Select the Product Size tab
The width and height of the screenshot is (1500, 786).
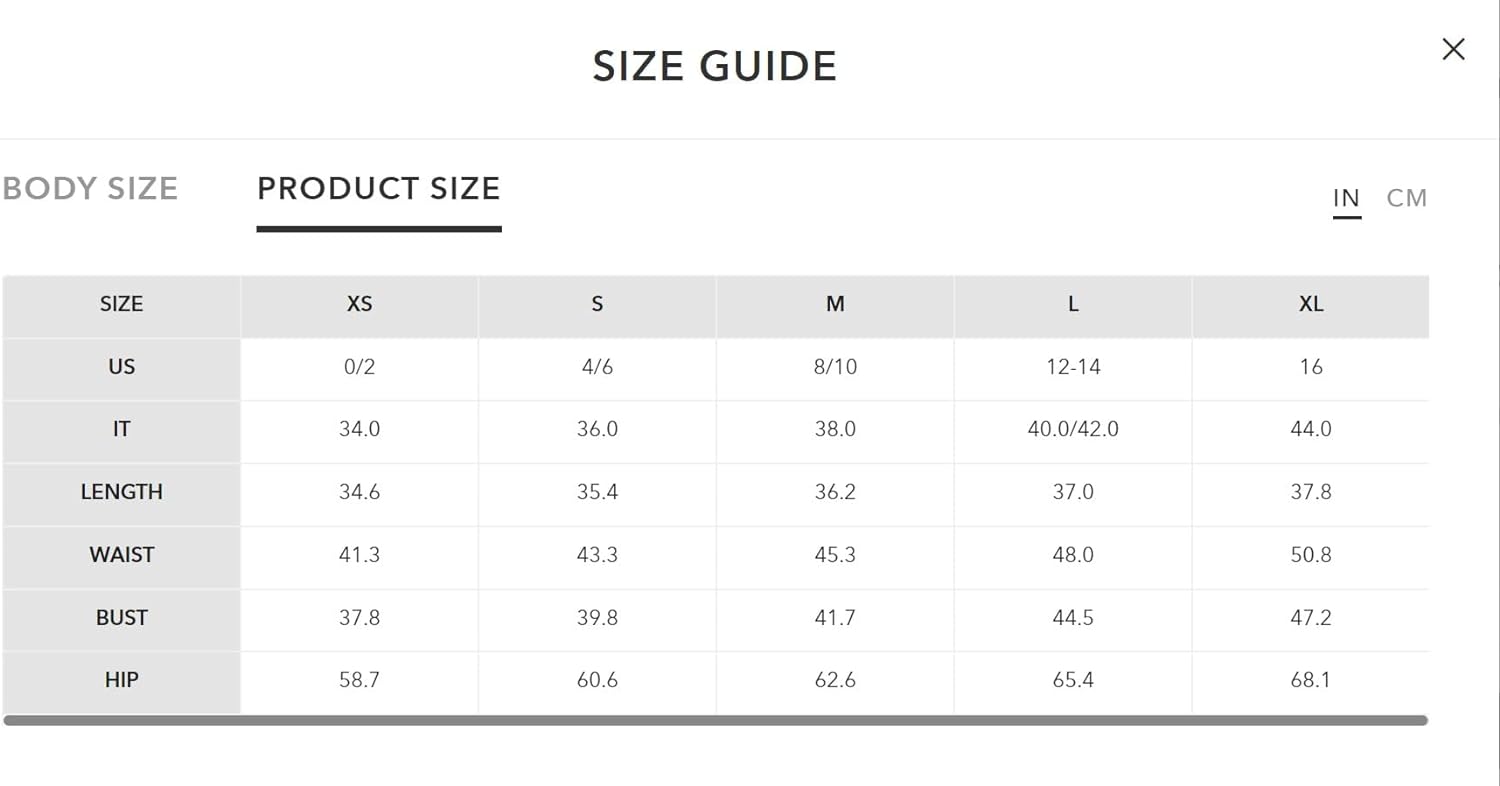[379, 189]
